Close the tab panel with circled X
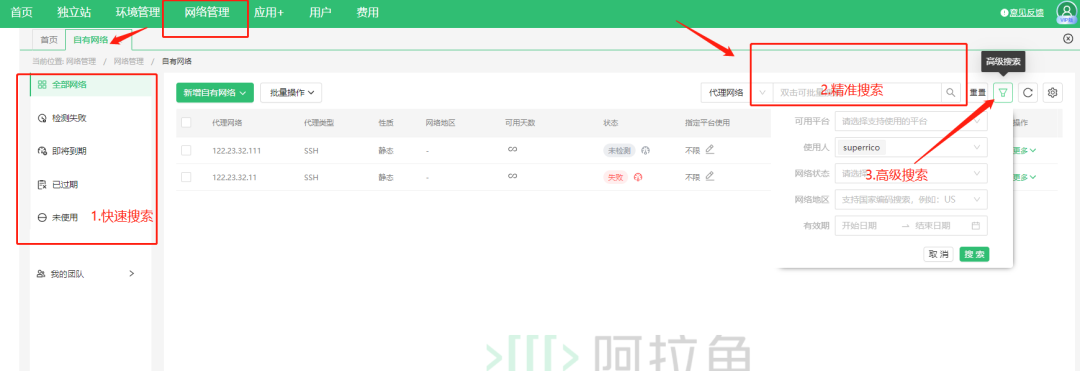 point(1068,39)
